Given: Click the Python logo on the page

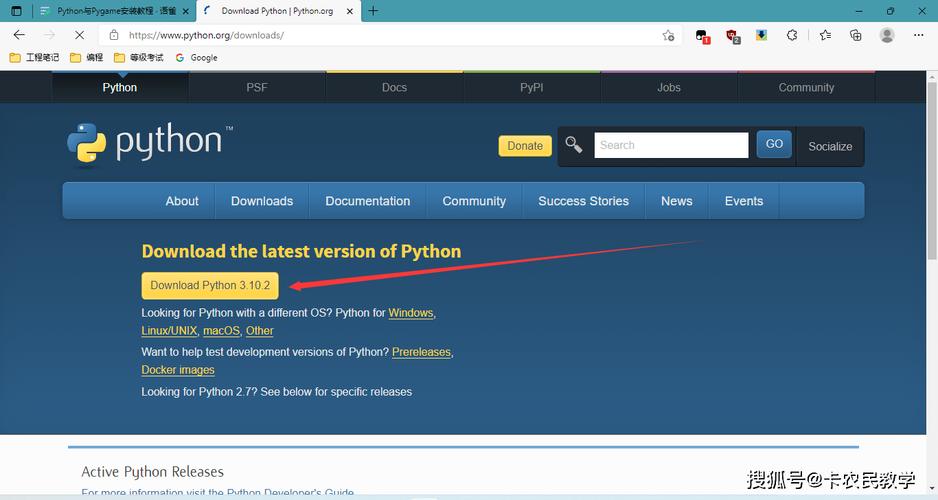Looking at the screenshot, I should [150, 143].
